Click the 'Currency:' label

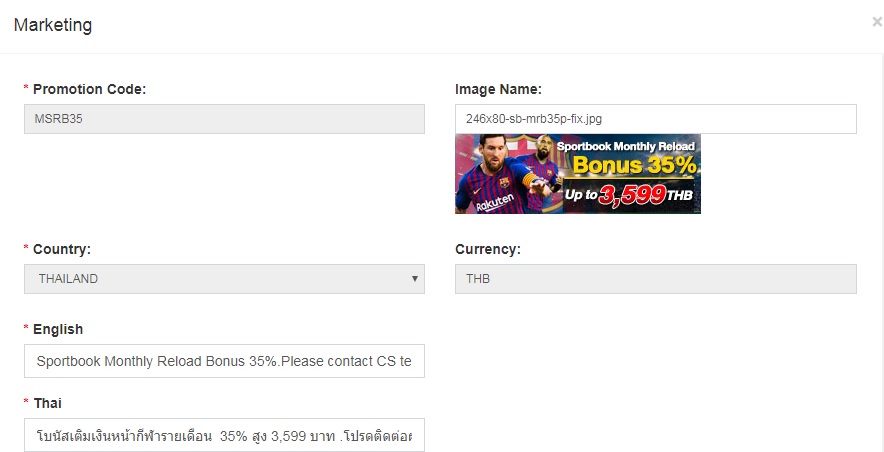point(488,249)
